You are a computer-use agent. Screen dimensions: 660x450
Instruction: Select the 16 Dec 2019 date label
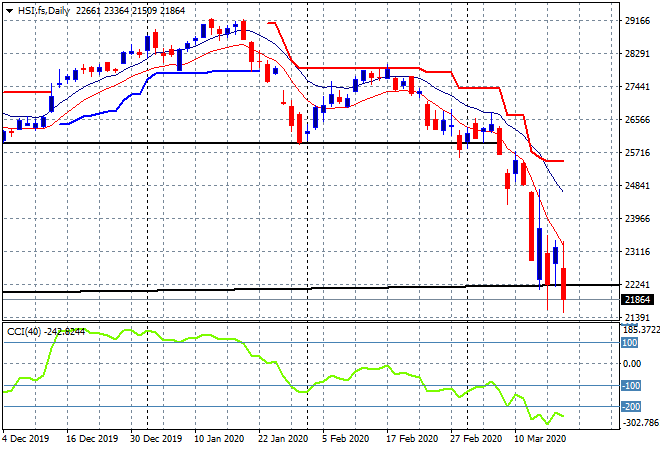(92, 439)
